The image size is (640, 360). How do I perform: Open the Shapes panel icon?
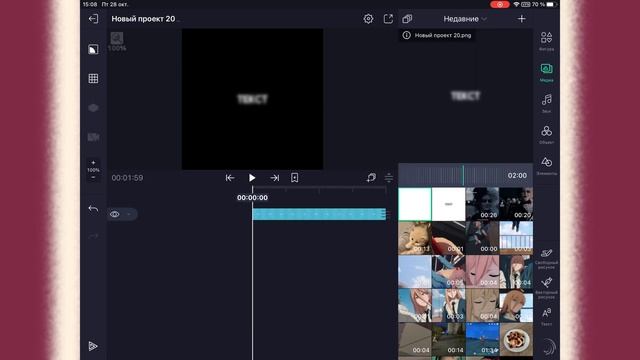pyautogui.click(x=547, y=40)
